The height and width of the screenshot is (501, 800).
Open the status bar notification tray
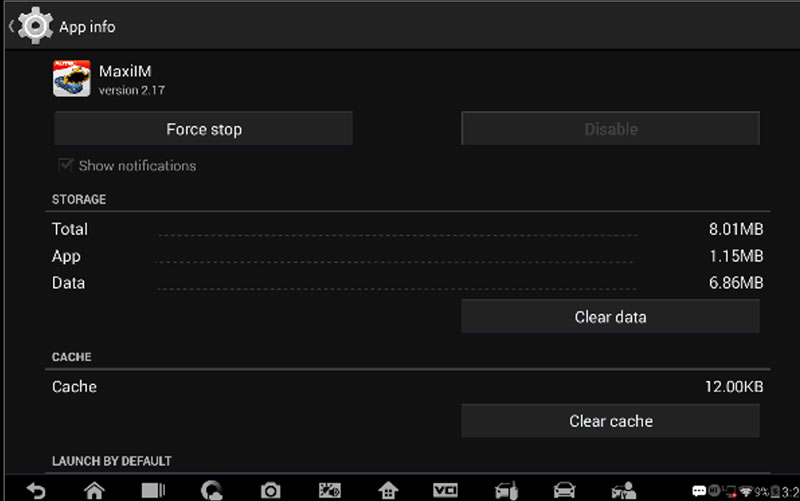click(745, 490)
